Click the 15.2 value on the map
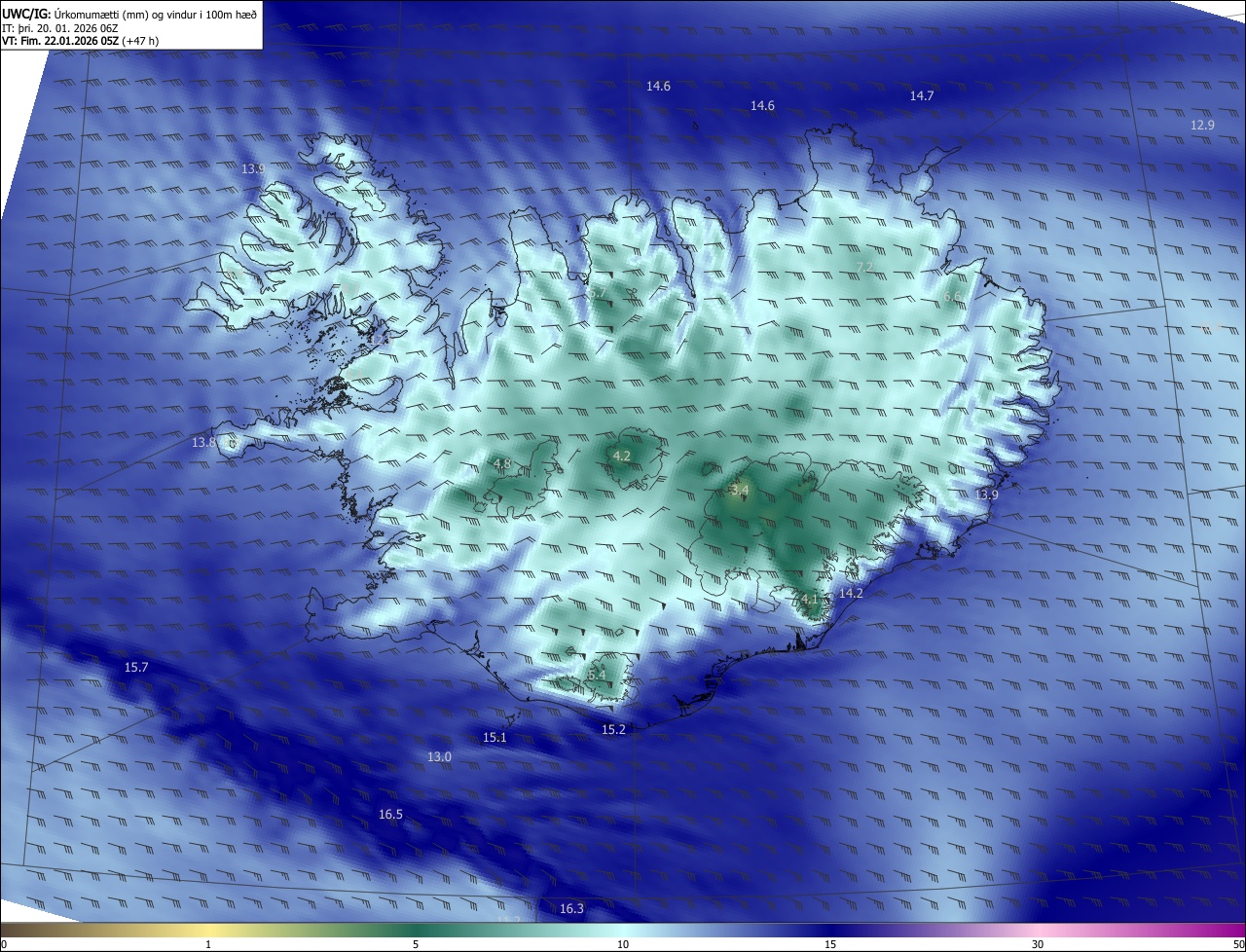1246x952 pixels. tap(613, 729)
